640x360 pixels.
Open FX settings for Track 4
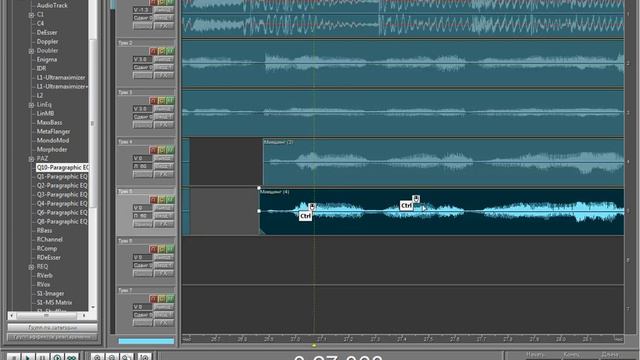[x=164, y=174]
